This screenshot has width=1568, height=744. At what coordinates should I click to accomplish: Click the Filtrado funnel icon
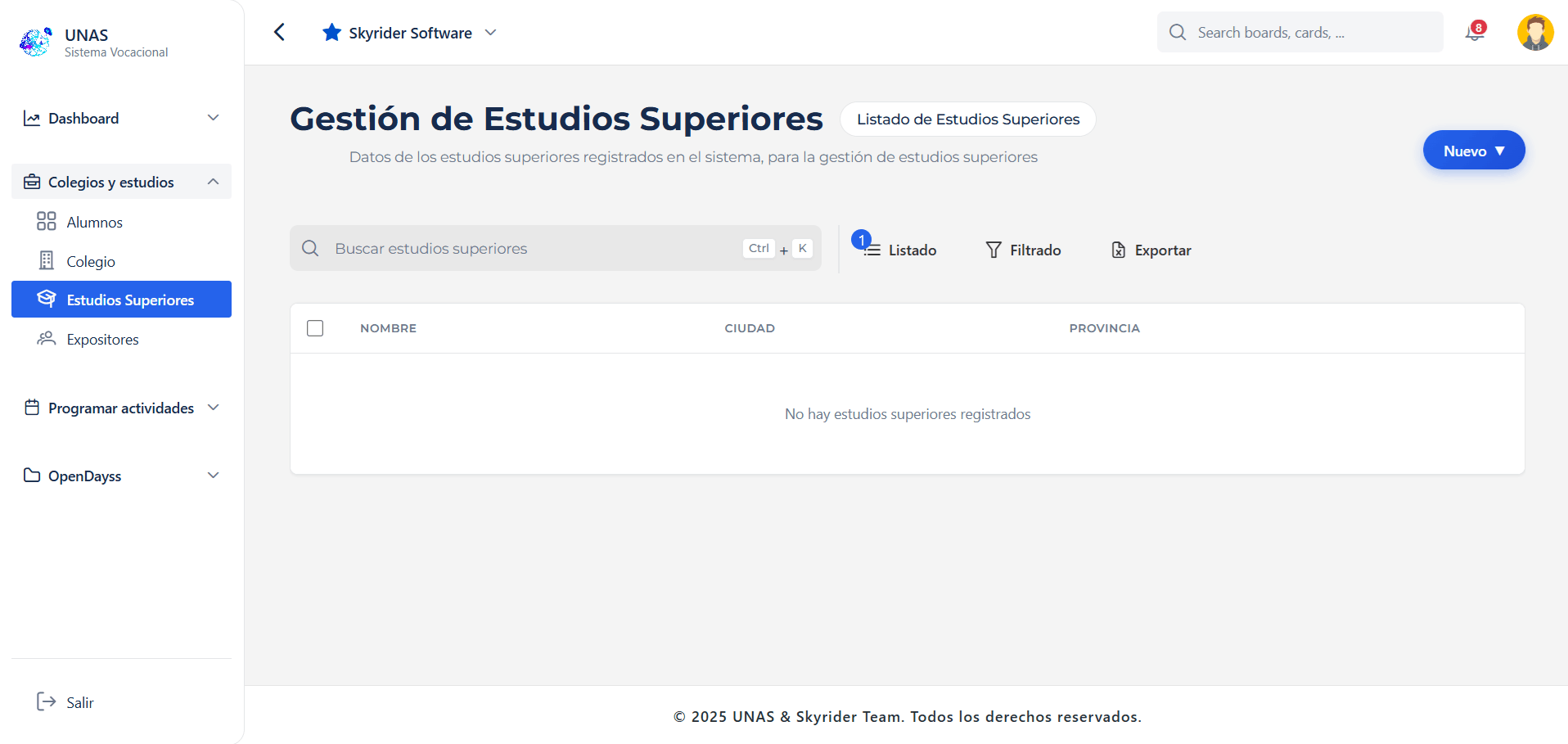(993, 250)
